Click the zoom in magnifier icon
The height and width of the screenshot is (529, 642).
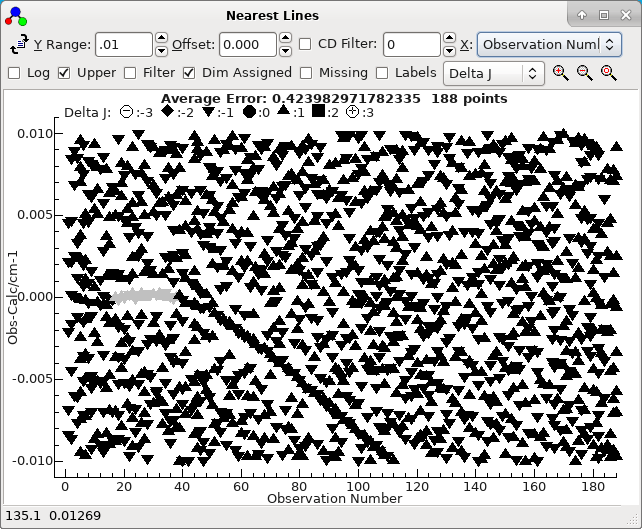[560, 73]
